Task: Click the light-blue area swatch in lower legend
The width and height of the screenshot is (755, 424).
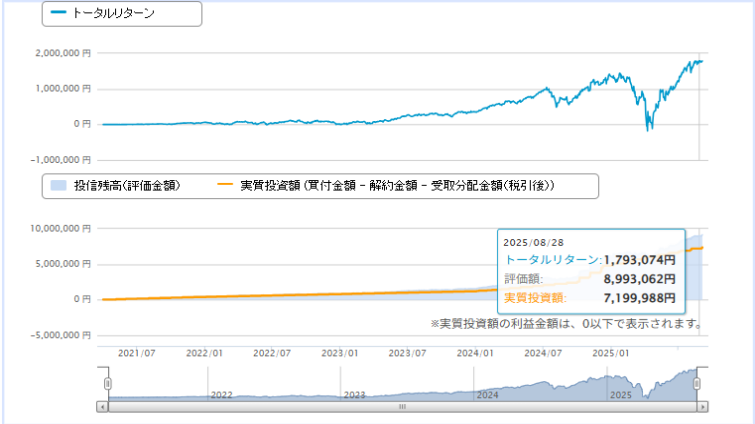Action: point(58,185)
